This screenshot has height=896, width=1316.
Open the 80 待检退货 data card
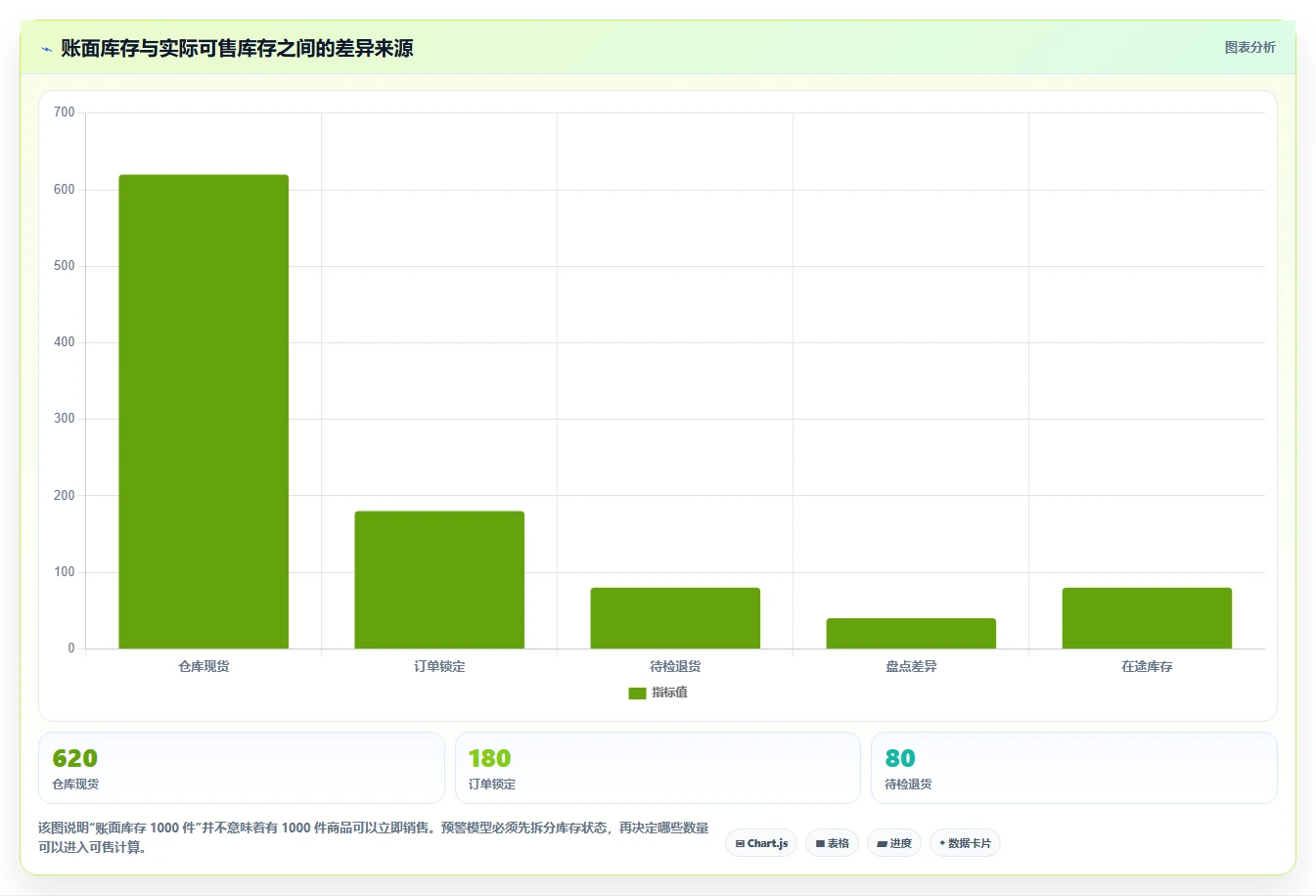tap(1074, 768)
